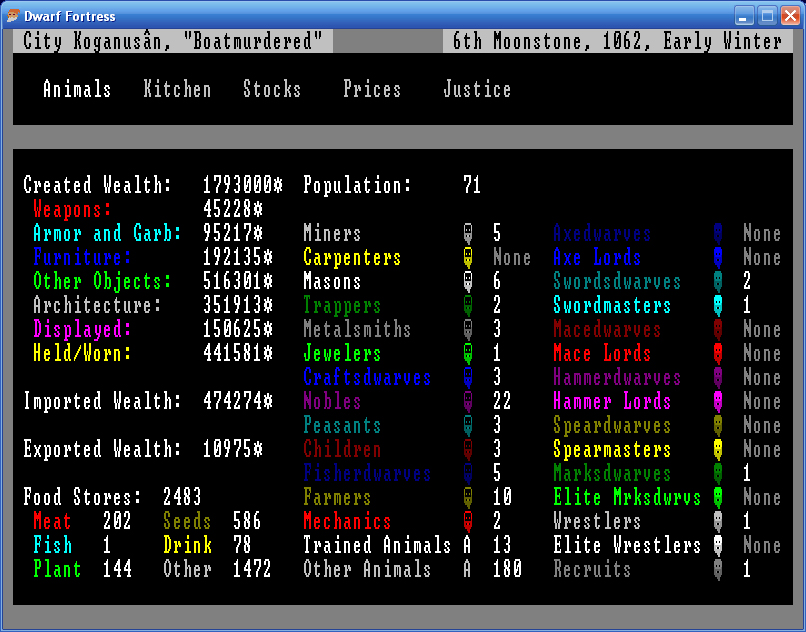The height and width of the screenshot is (632, 806).
Task: Click the Other food count 1472
Action: (x=252, y=569)
